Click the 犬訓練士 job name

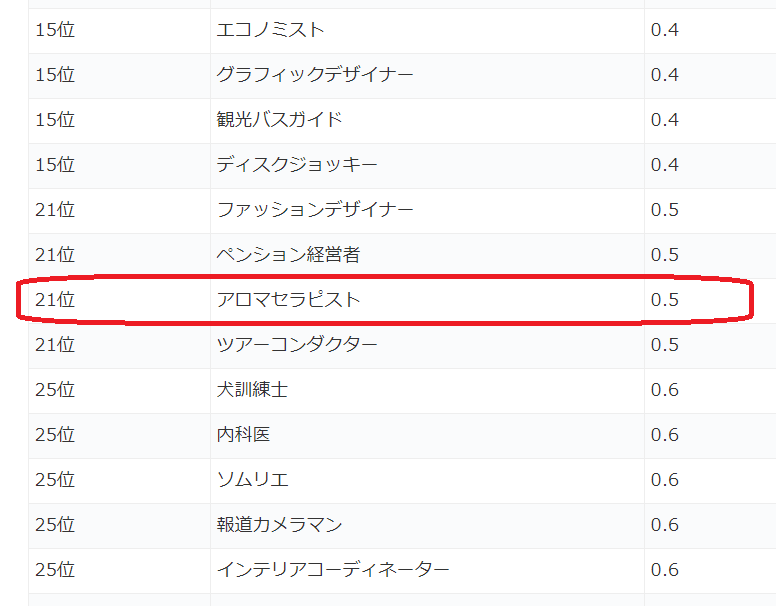tap(252, 390)
